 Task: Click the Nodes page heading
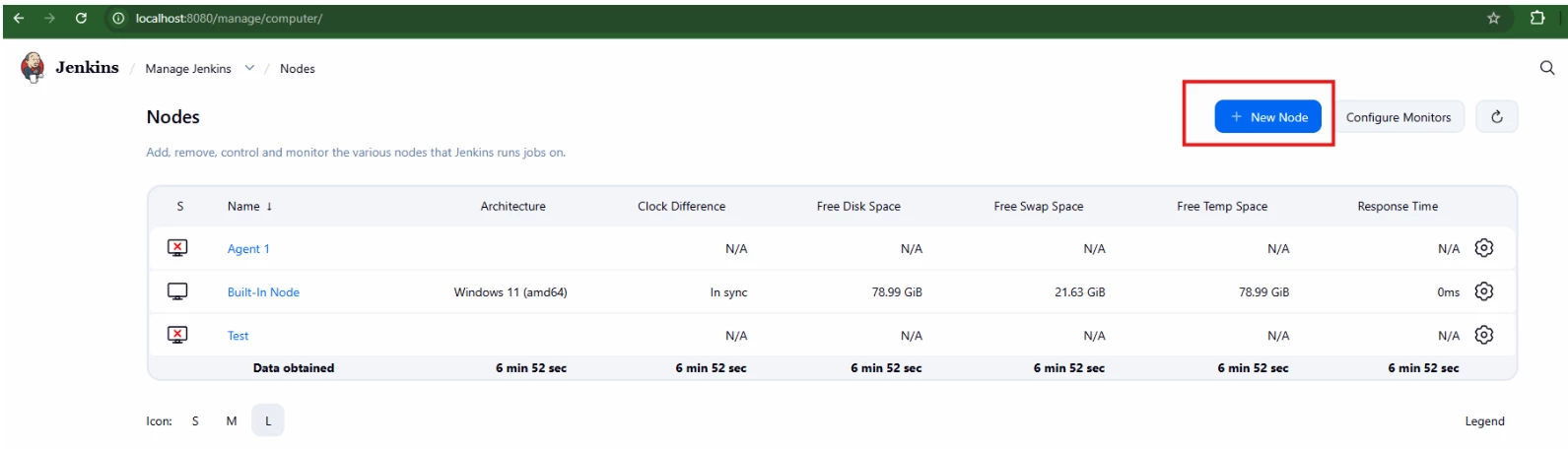coord(173,117)
